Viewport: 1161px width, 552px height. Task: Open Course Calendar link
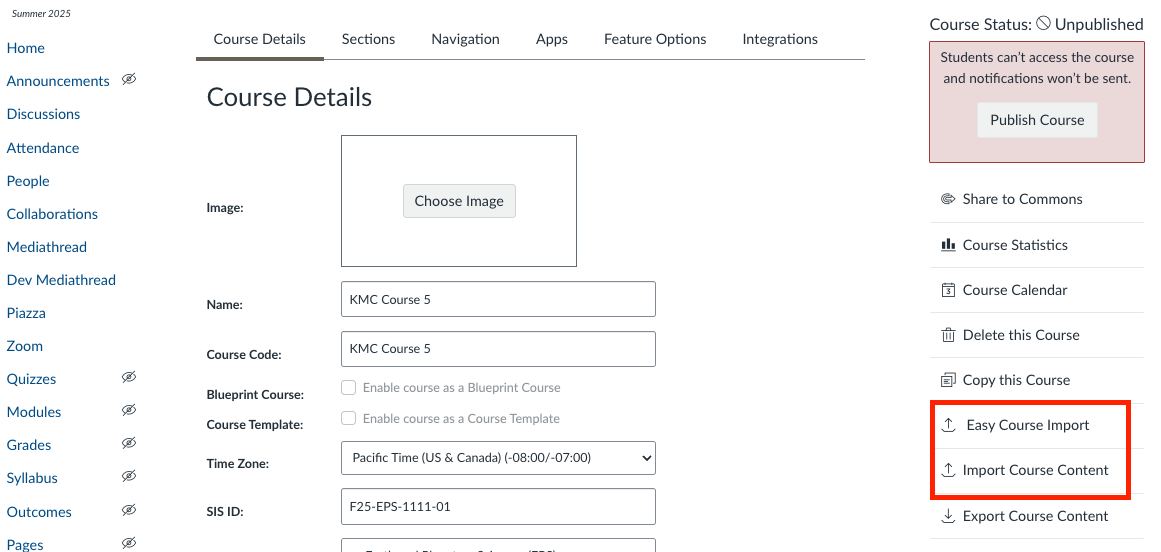1015,290
